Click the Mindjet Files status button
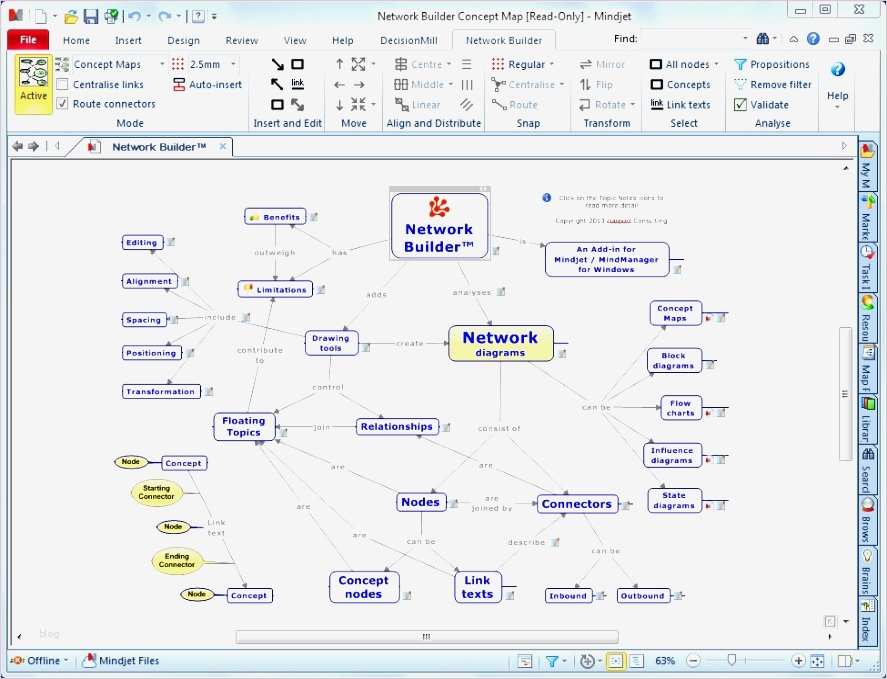The image size is (887, 679). pyautogui.click(x=121, y=660)
